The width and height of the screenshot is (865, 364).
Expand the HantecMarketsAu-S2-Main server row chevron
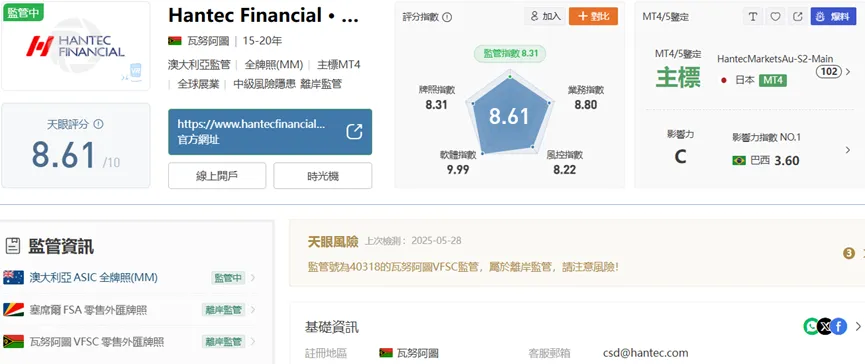pos(848,72)
